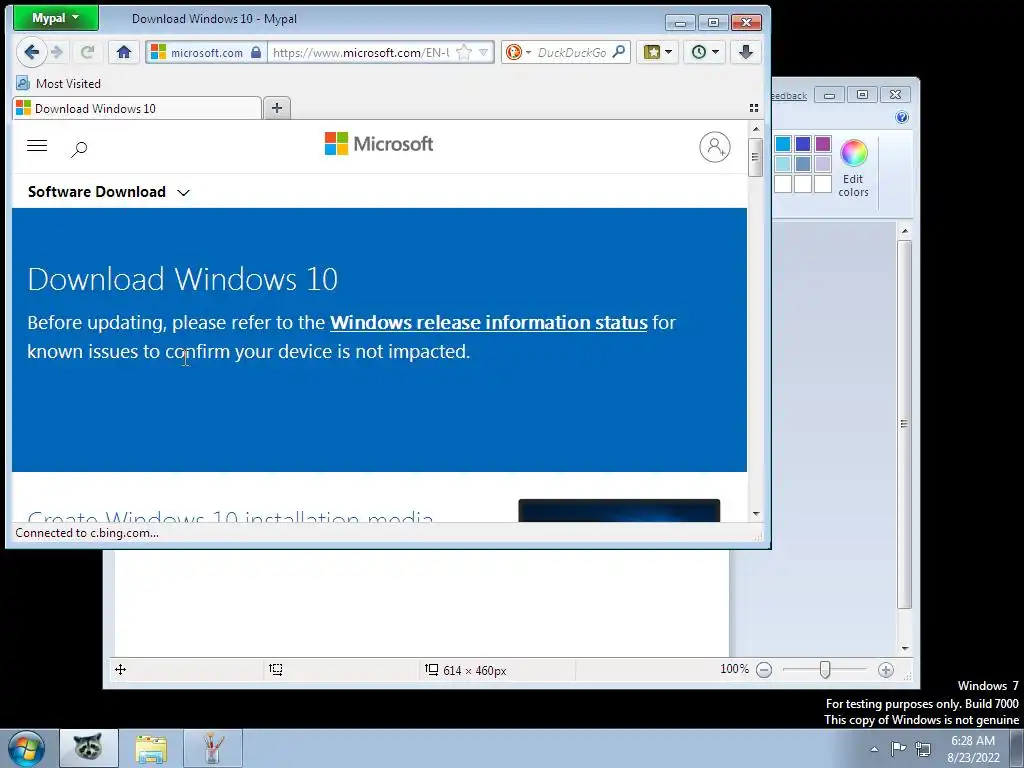Click the microsoft.com site identity box
The image size is (1024, 768).
tap(206, 52)
